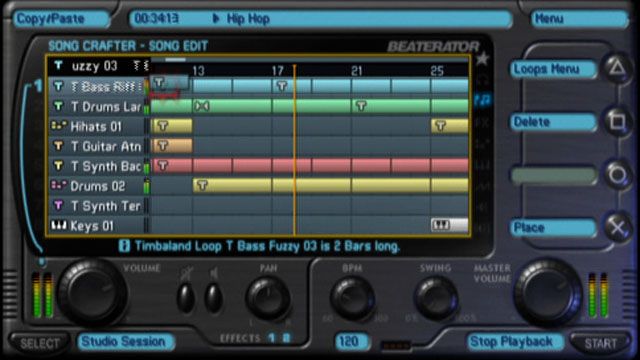Click the 00:34:13 time display
The width and height of the screenshot is (640, 360).
pos(156,18)
